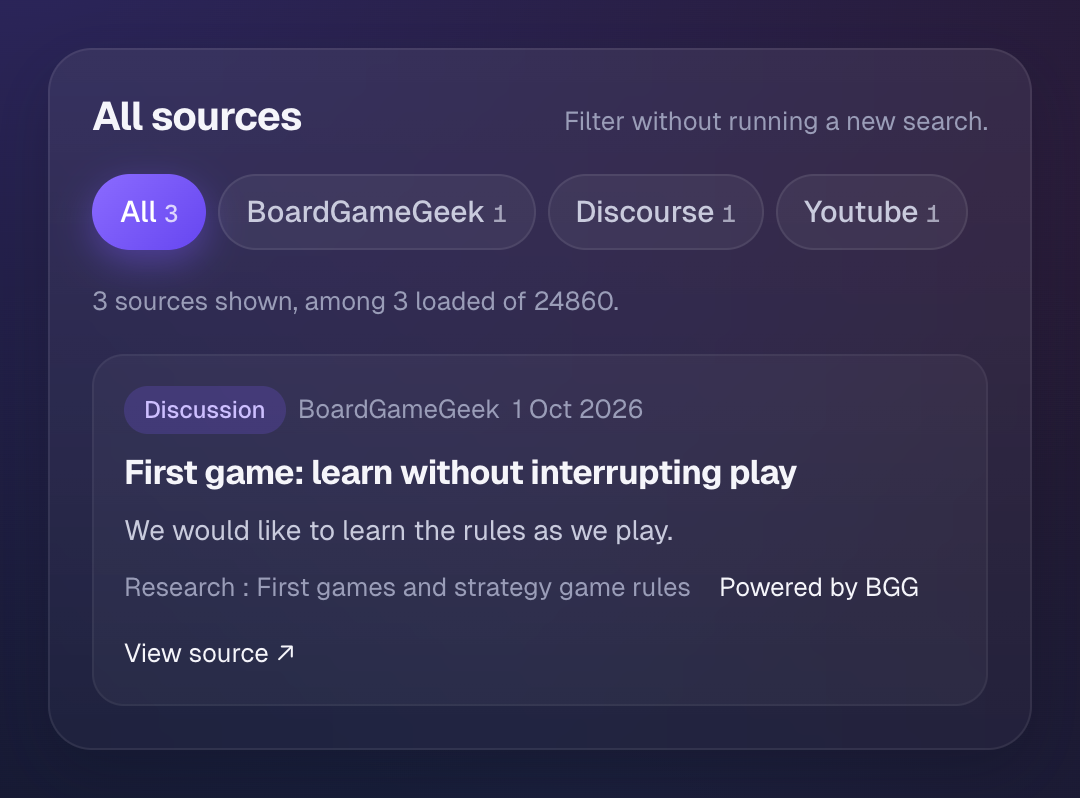Screen dimensions: 1080x798
Task: Filter sources by Discourse
Action: tap(656, 212)
